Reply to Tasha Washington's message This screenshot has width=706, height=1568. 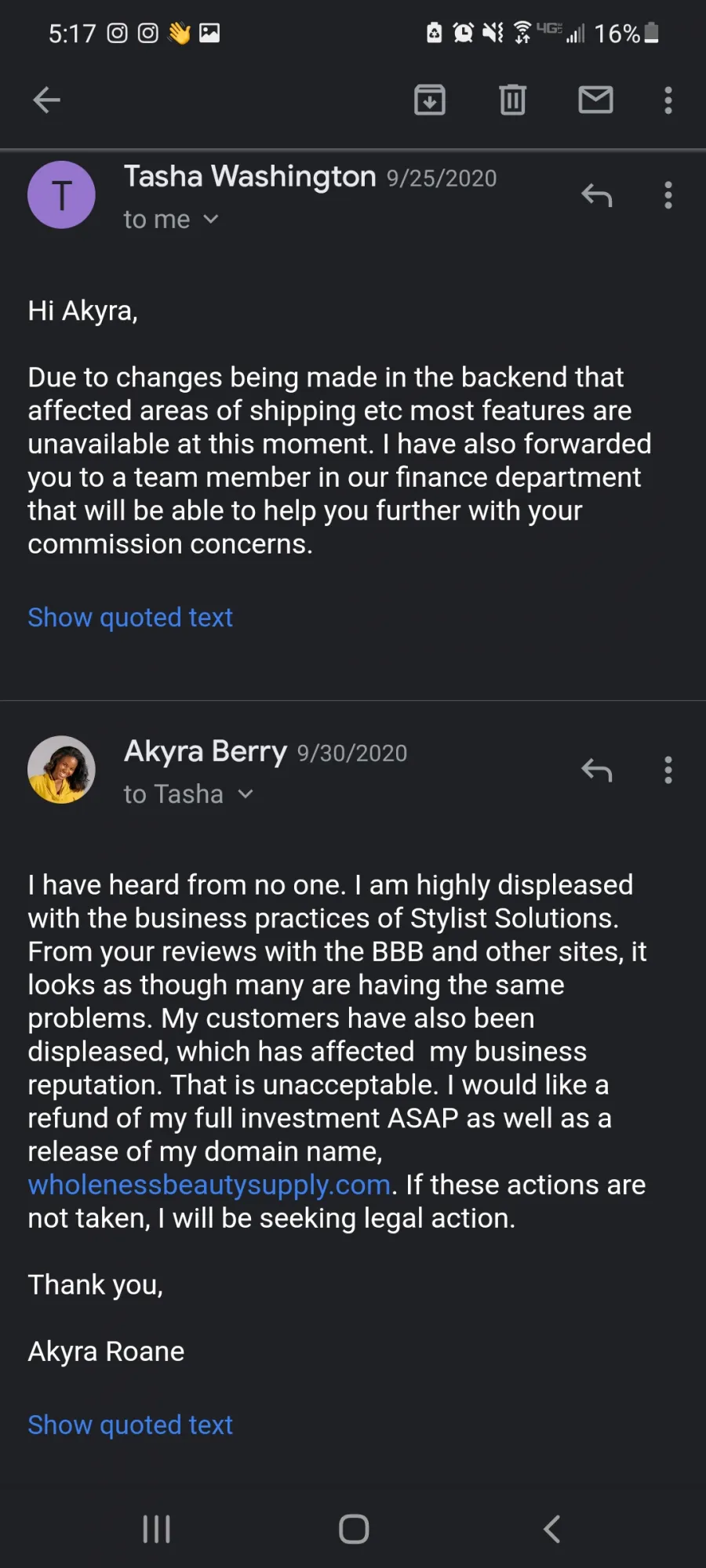[x=596, y=195]
